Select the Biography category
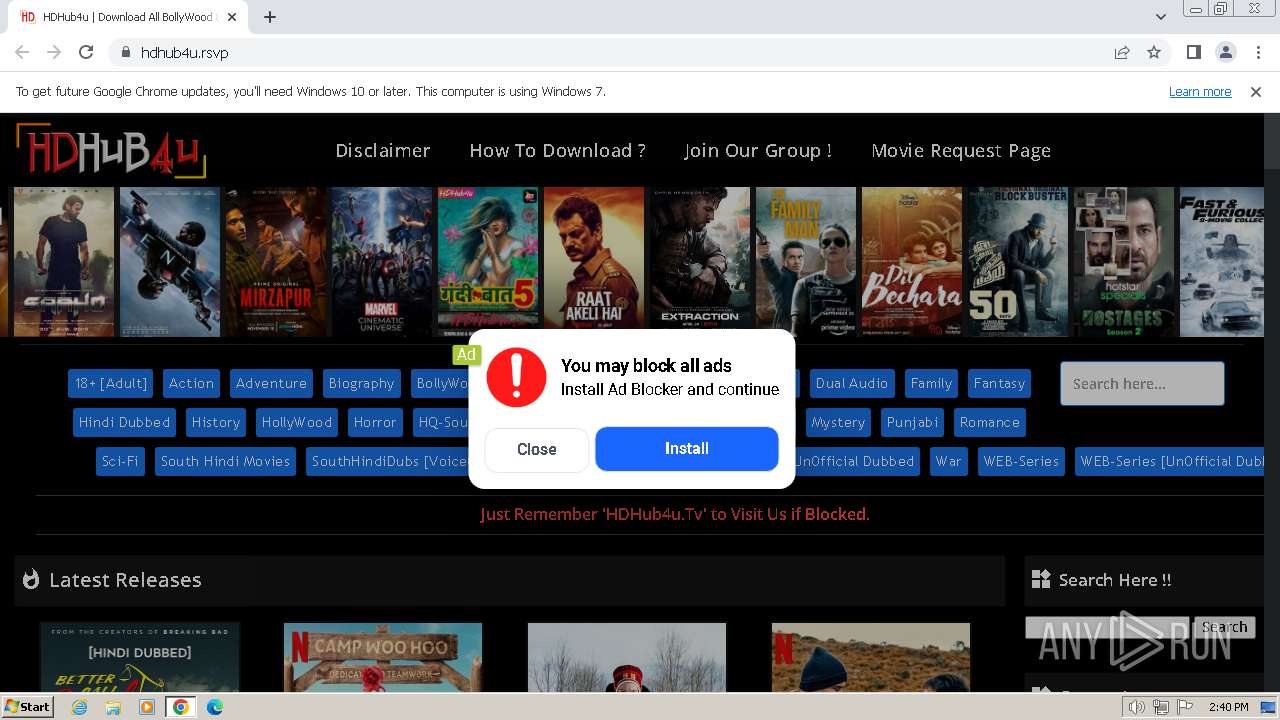The width and height of the screenshot is (1280, 720). (361, 383)
